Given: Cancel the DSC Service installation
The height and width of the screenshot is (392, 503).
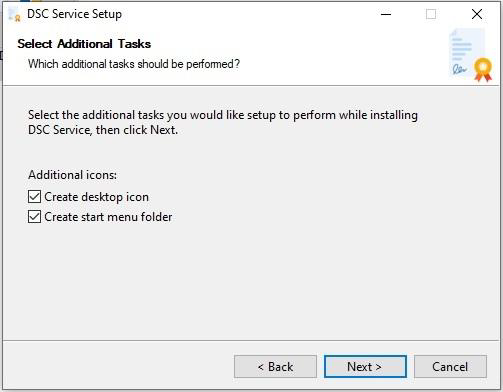Looking at the screenshot, I should [x=450, y=366].
